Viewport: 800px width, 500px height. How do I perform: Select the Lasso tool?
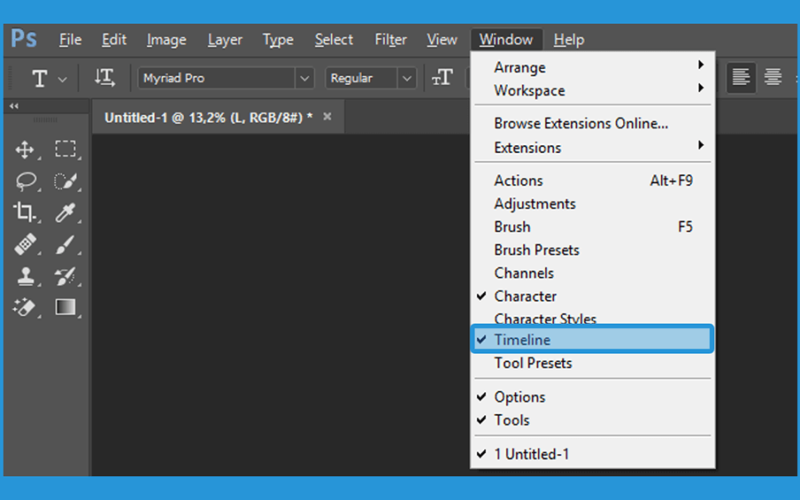pos(26,181)
